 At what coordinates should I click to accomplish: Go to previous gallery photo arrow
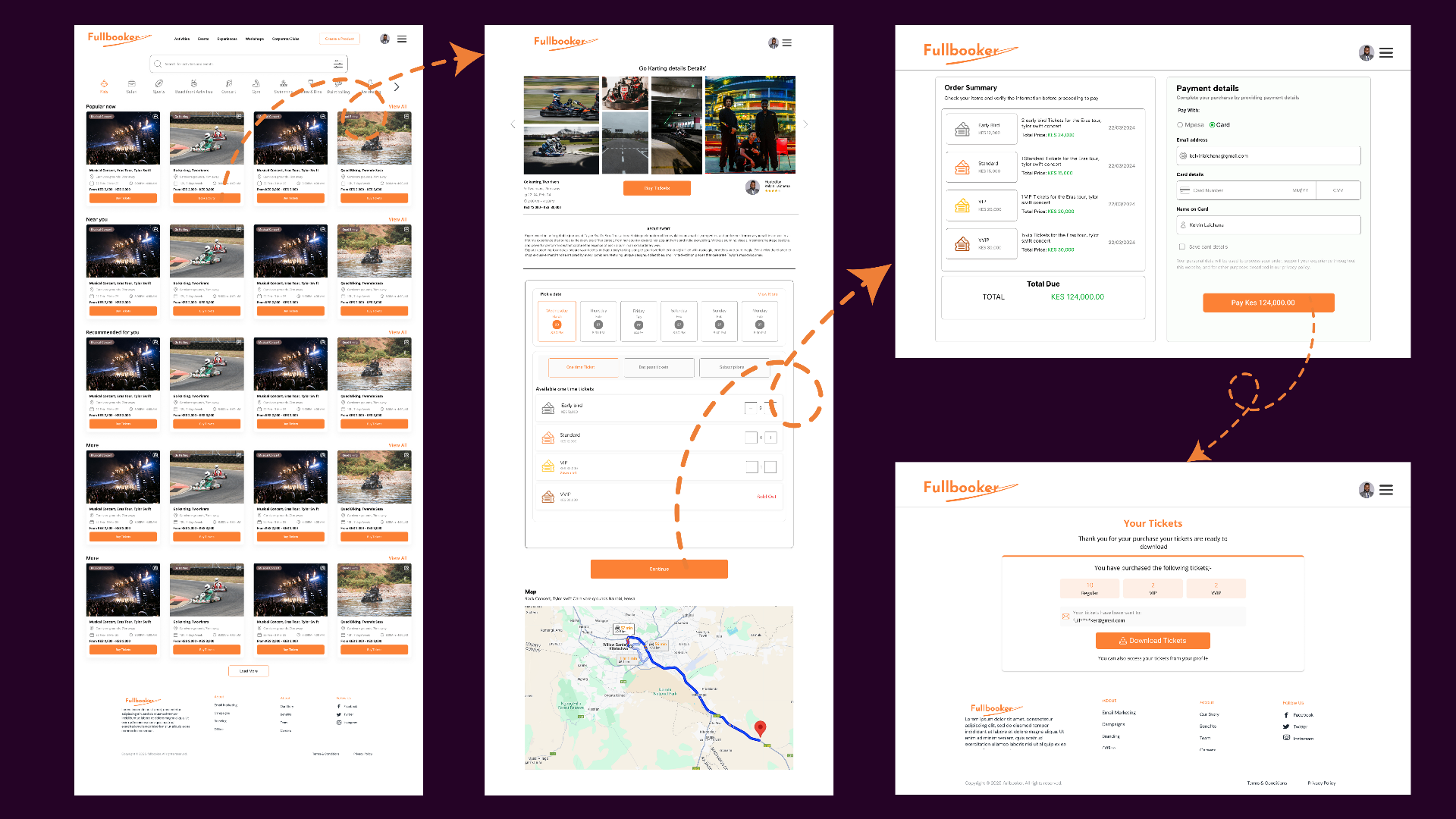pos(513,124)
